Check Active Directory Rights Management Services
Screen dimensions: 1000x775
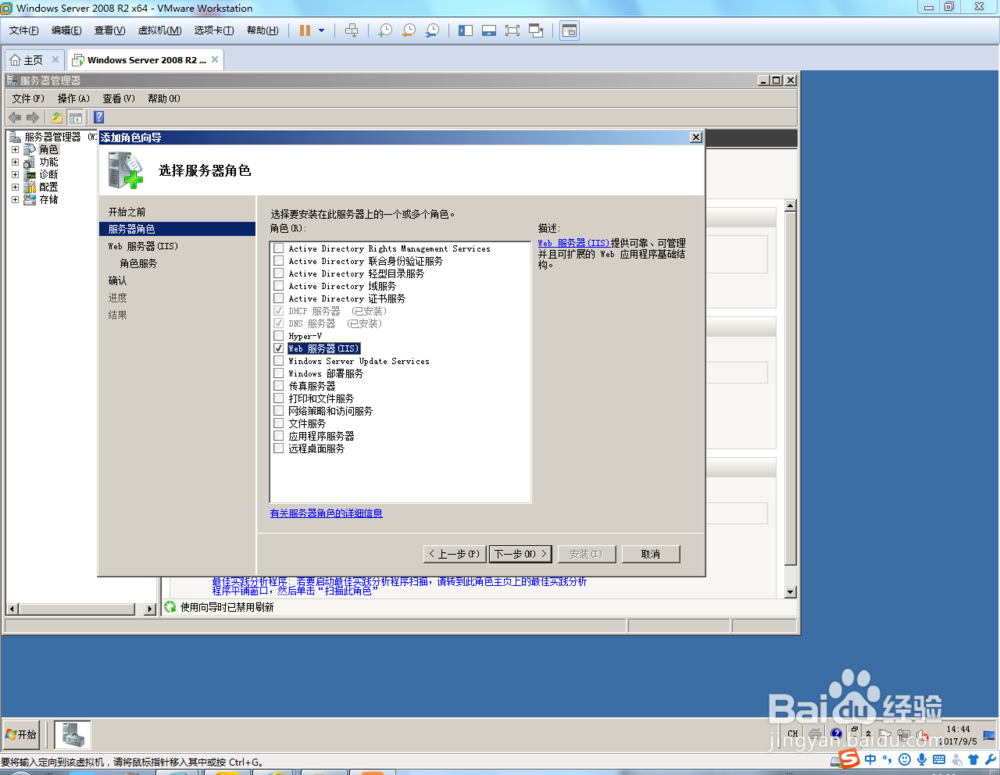click(x=279, y=248)
